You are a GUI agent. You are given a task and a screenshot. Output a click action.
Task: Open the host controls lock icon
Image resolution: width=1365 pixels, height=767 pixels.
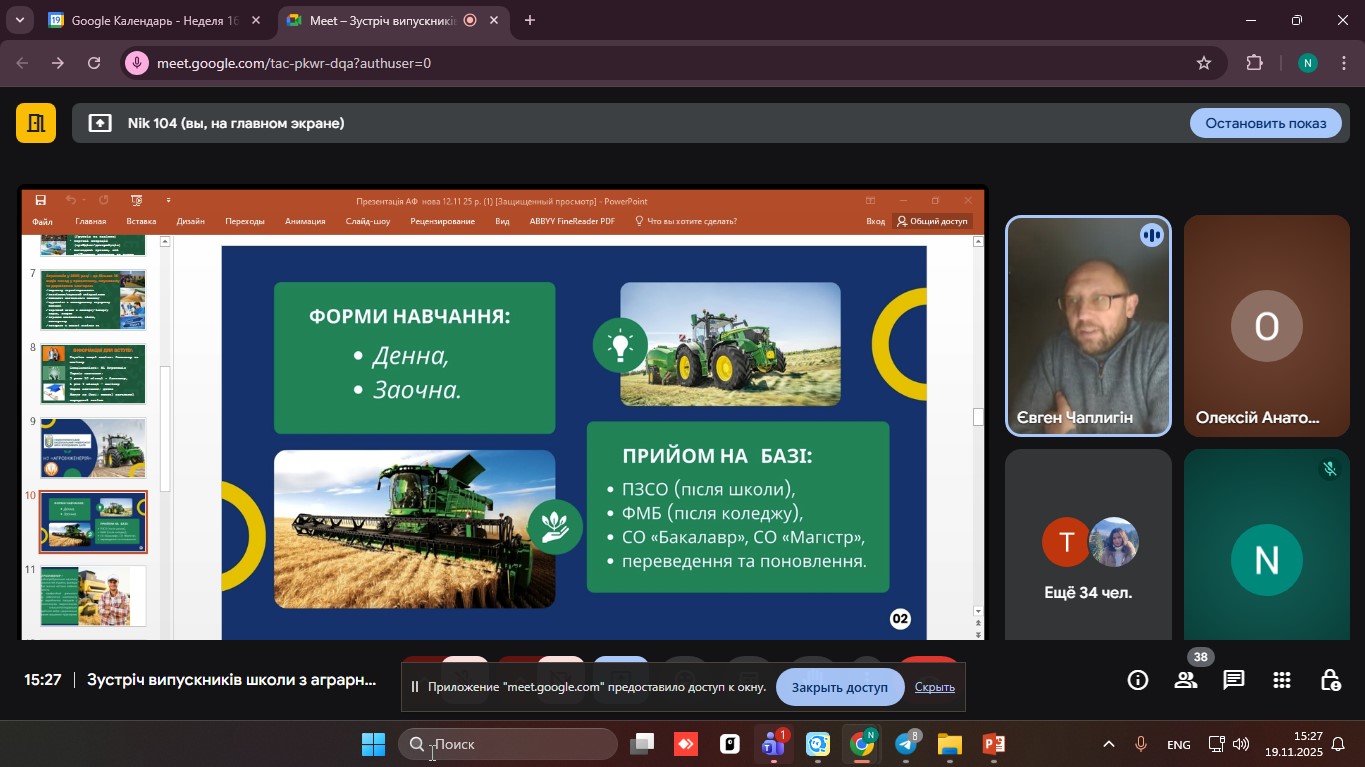click(x=1330, y=680)
